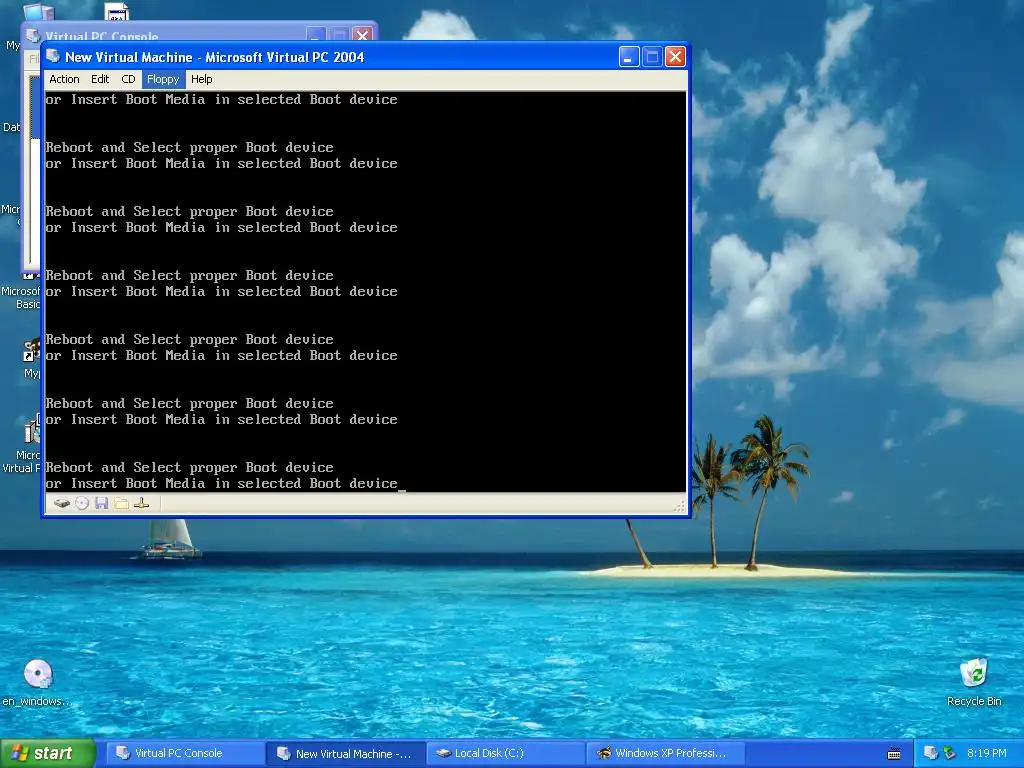This screenshot has height=768, width=1024.
Task: Minimize the Virtual PC Console window
Action: 316,35
